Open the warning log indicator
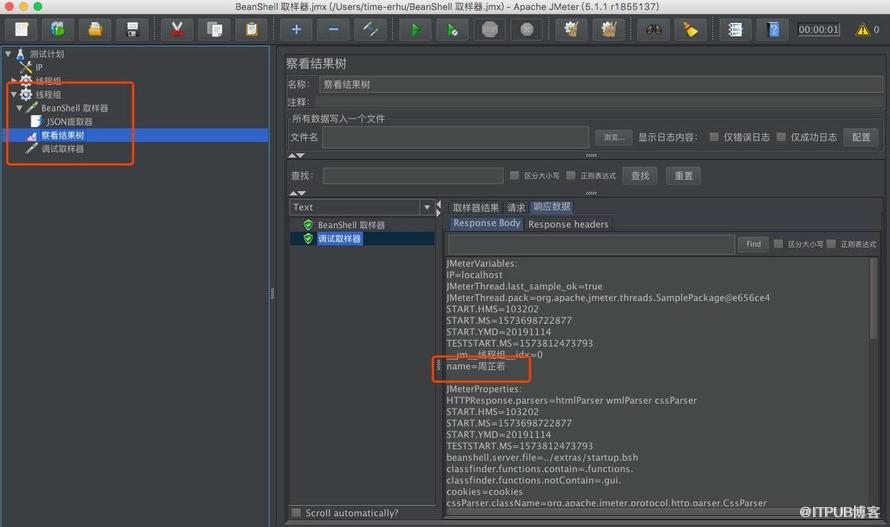890x527 pixels. [x=863, y=30]
